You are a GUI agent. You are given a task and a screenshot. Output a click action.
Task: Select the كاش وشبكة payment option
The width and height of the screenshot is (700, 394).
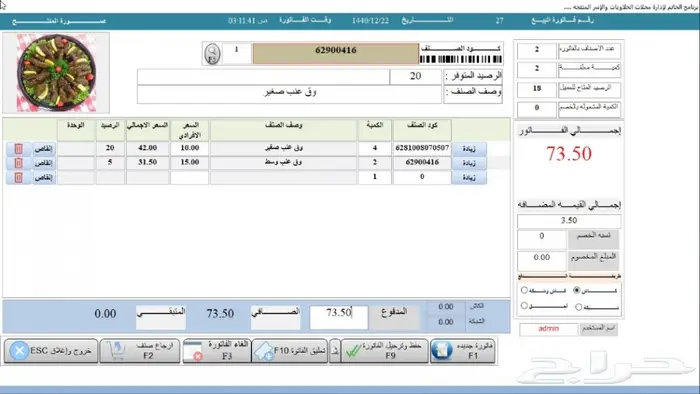(x=525, y=290)
